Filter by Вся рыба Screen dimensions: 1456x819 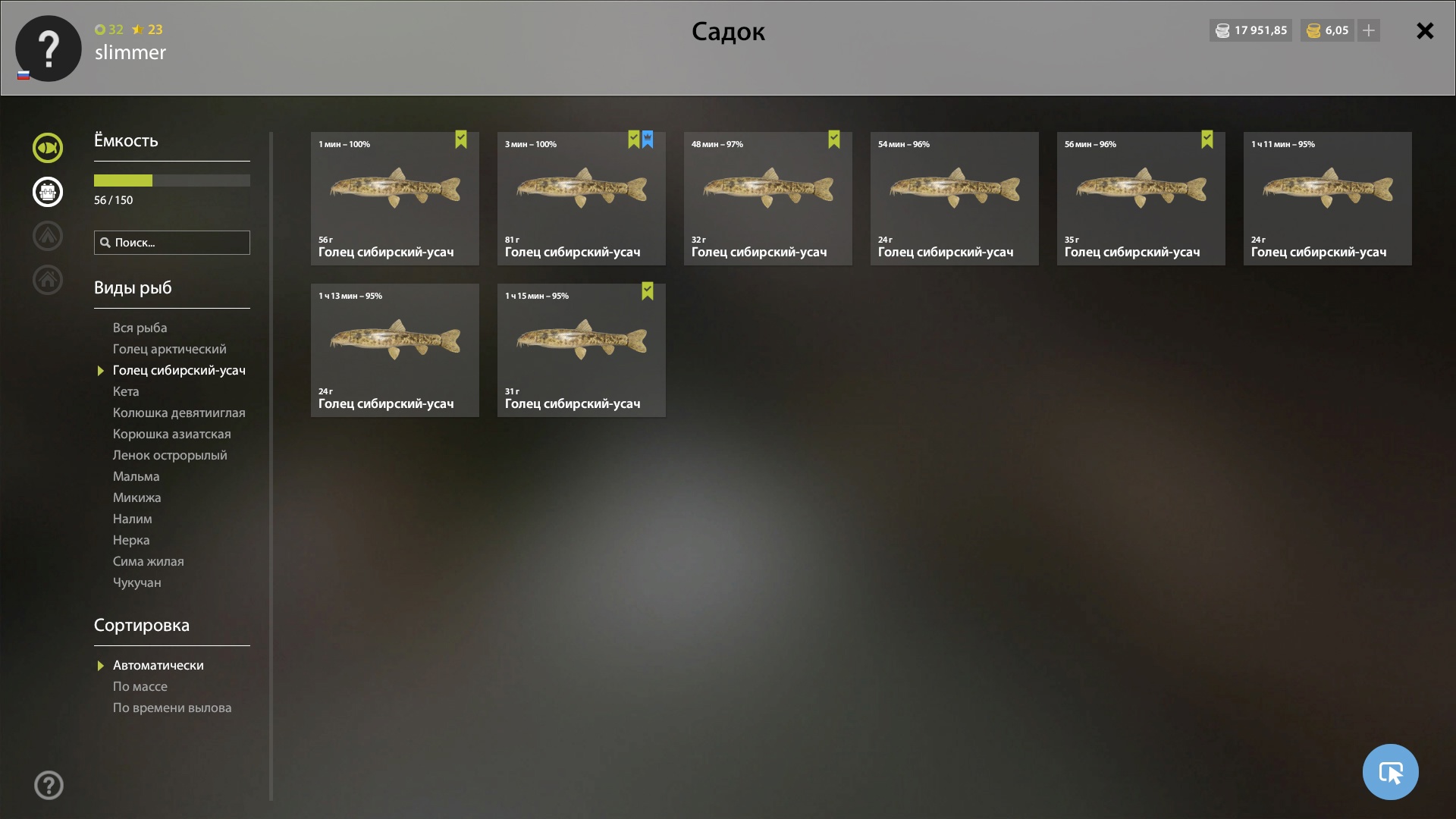tap(140, 328)
